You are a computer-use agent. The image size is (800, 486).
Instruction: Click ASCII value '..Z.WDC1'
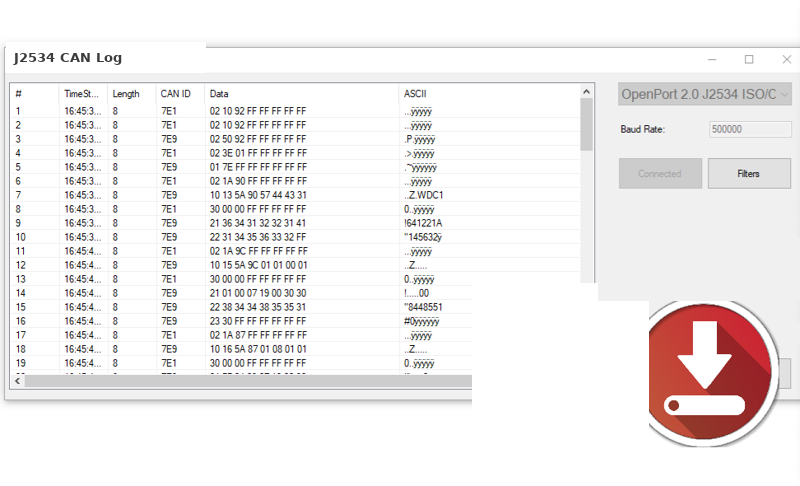click(x=423, y=195)
